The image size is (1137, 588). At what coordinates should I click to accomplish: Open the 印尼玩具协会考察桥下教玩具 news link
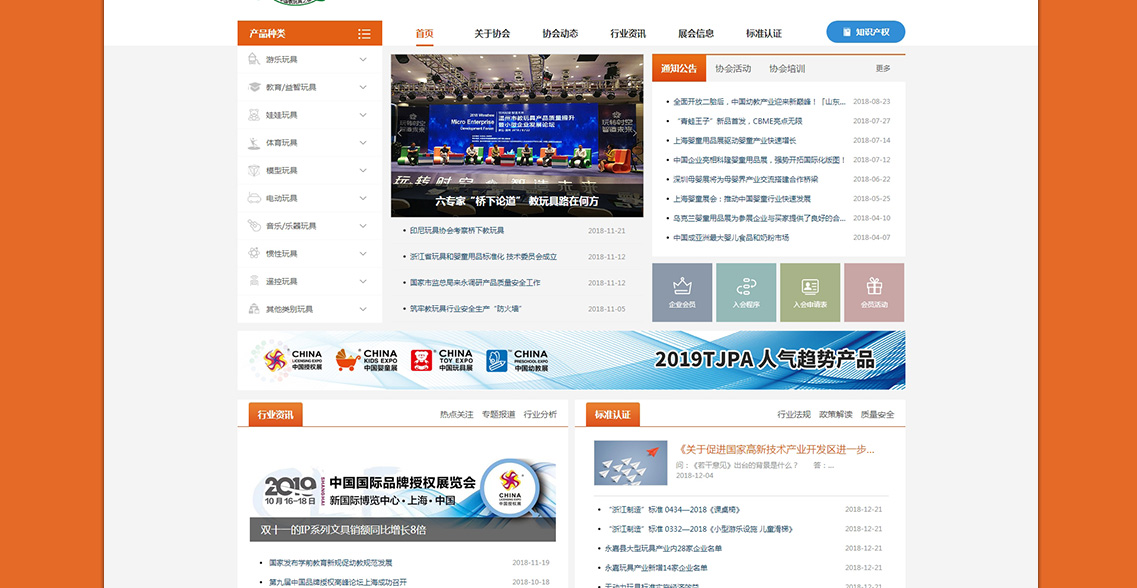[x=457, y=231]
